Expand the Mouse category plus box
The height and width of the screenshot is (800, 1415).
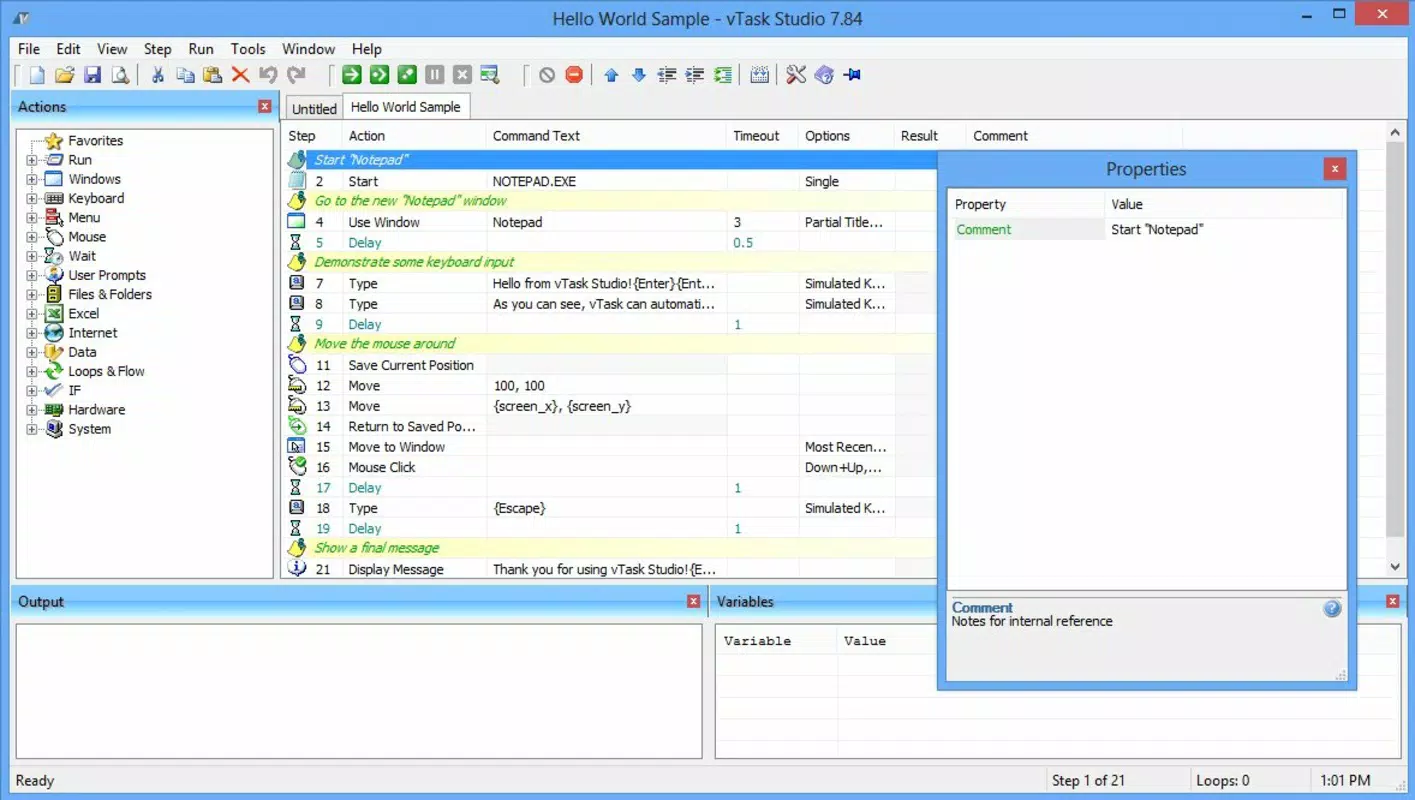click(32, 237)
